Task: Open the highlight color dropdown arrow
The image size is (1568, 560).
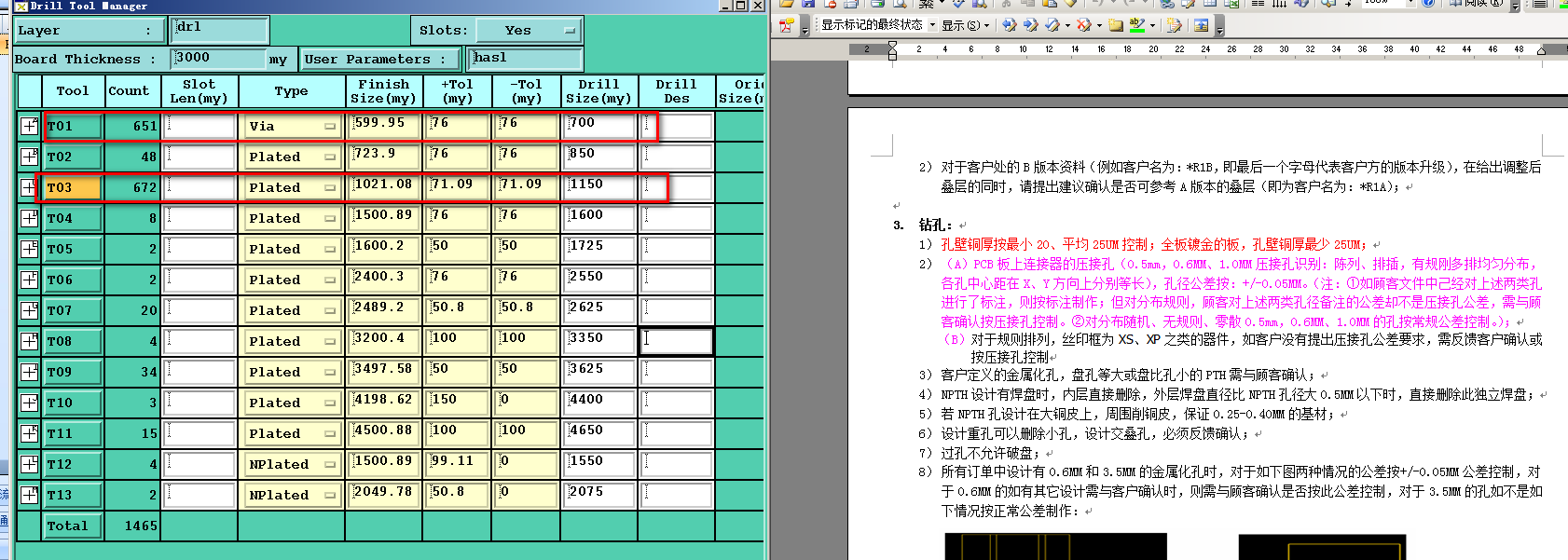Action: click(1152, 25)
